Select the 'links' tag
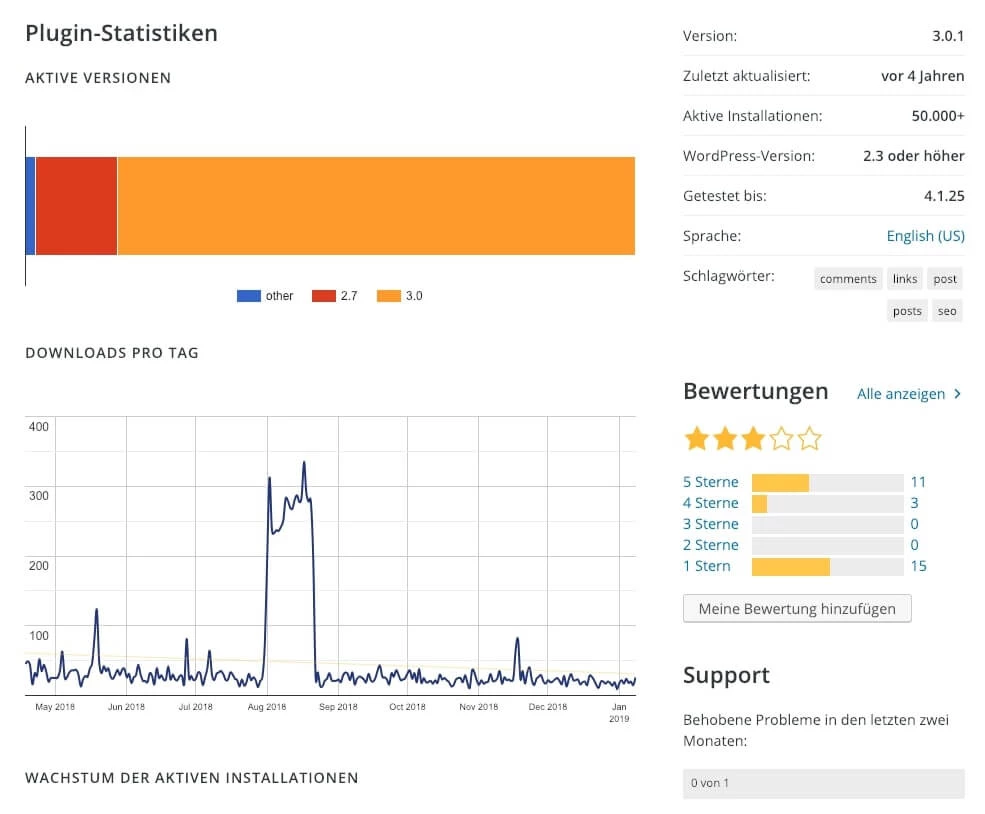The height and width of the screenshot is (814, 985). 905,279
